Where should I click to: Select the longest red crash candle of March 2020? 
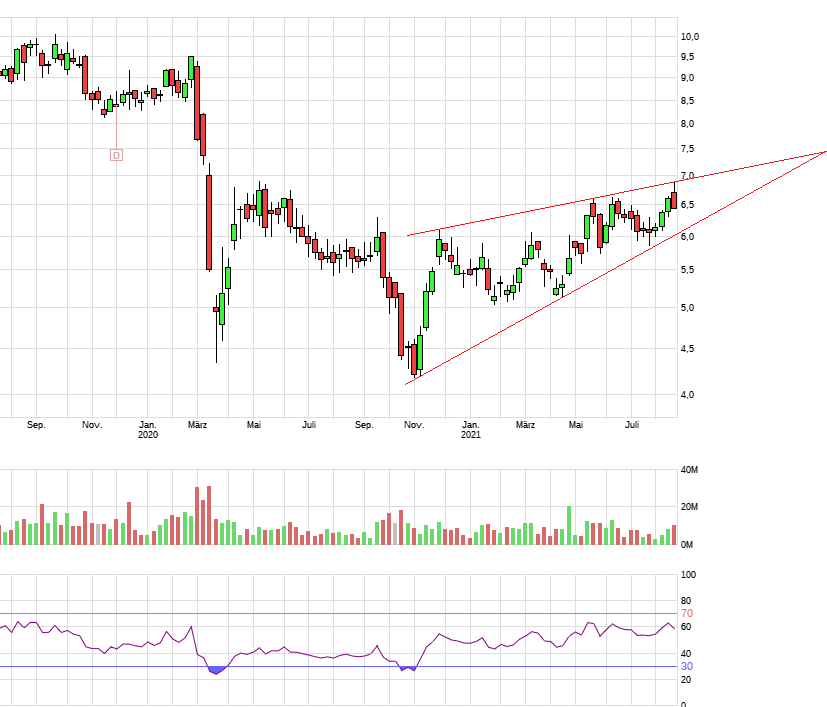pyautogui.click(x=209, y=222)
